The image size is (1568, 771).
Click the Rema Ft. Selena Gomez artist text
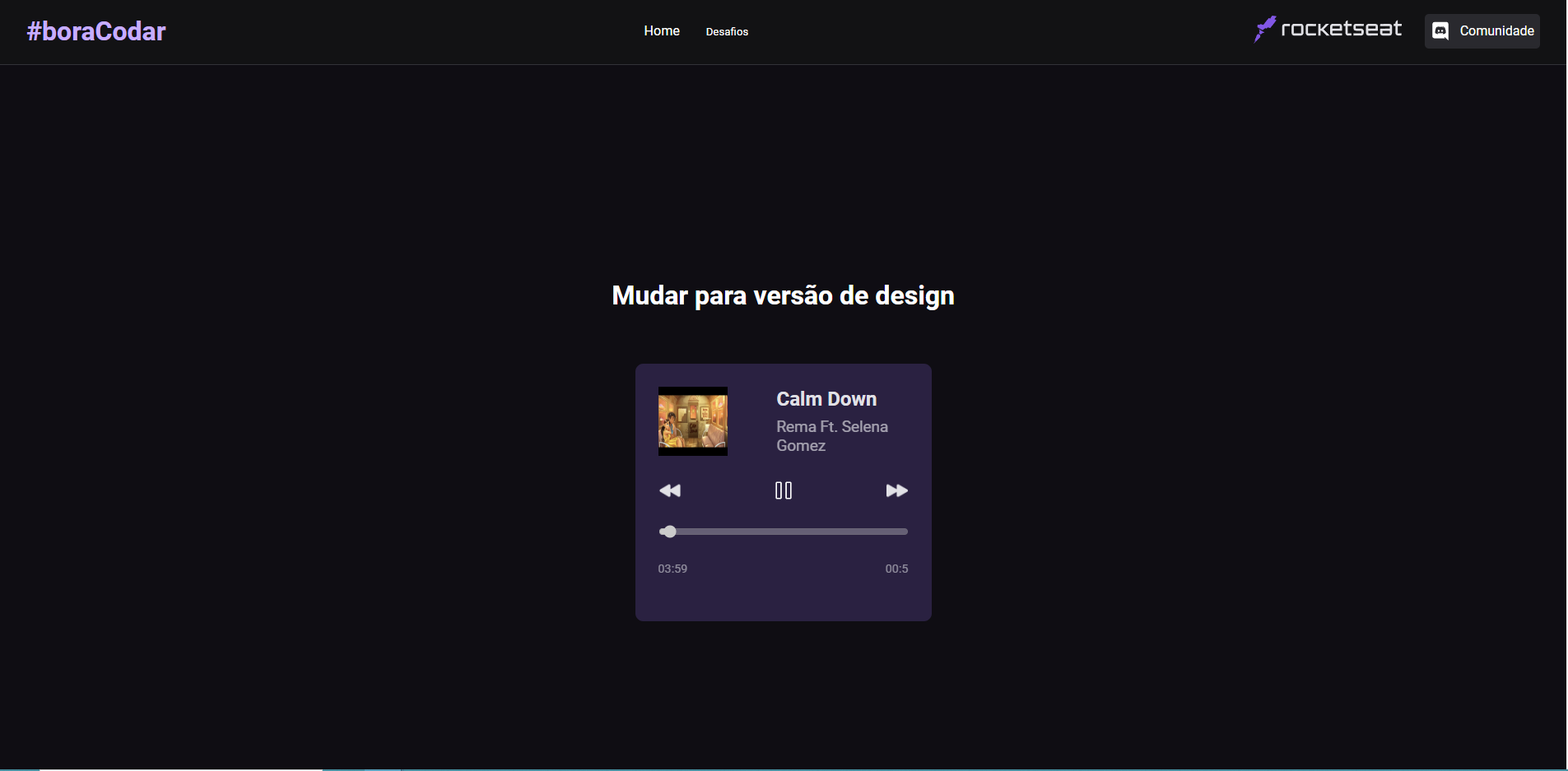click(x=832, y=436)
